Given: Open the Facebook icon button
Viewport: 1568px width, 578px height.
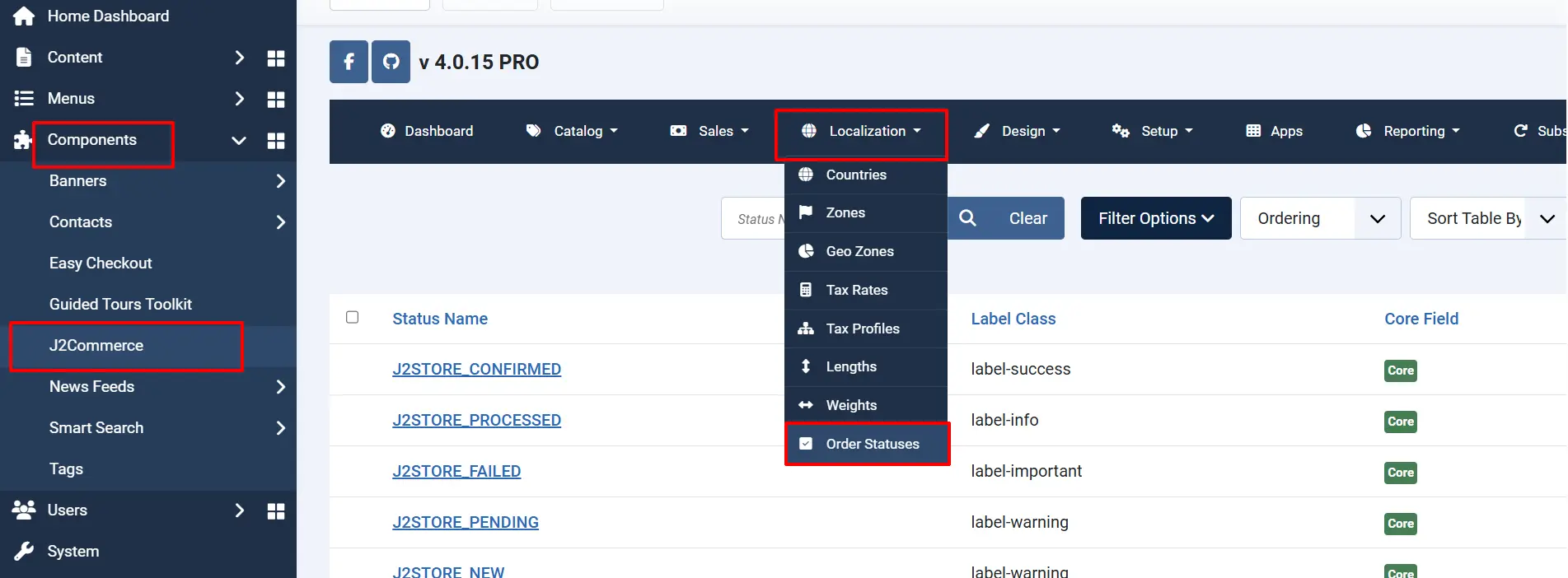Looking at the screenshot, I should (x=349, y=62).
